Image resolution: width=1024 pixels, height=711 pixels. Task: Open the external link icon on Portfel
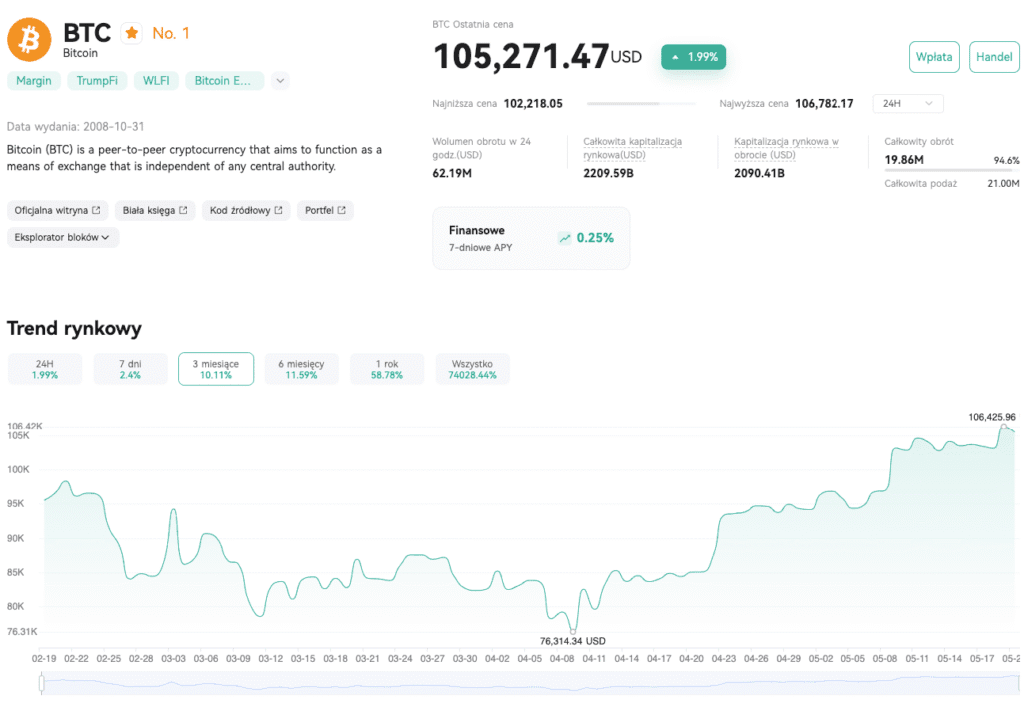click(x=342, y=210)
